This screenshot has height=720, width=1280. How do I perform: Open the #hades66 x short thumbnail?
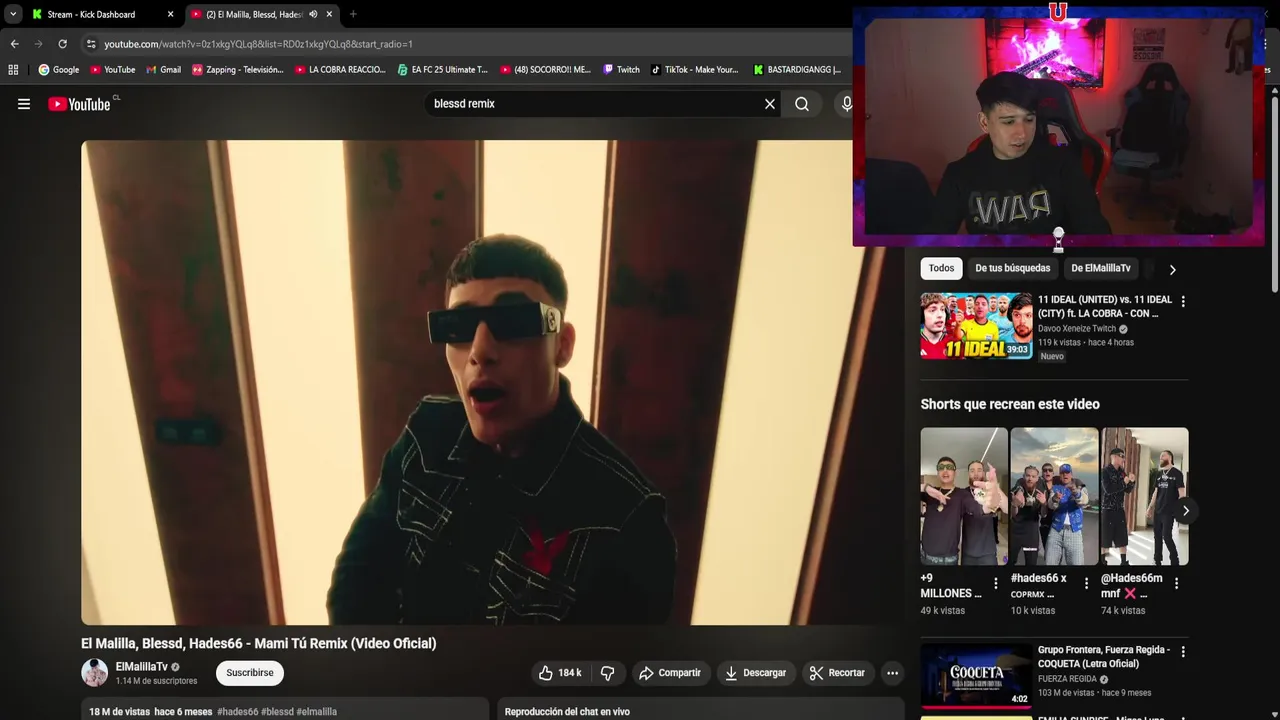pyautogui.click(x=1054, y=496)
